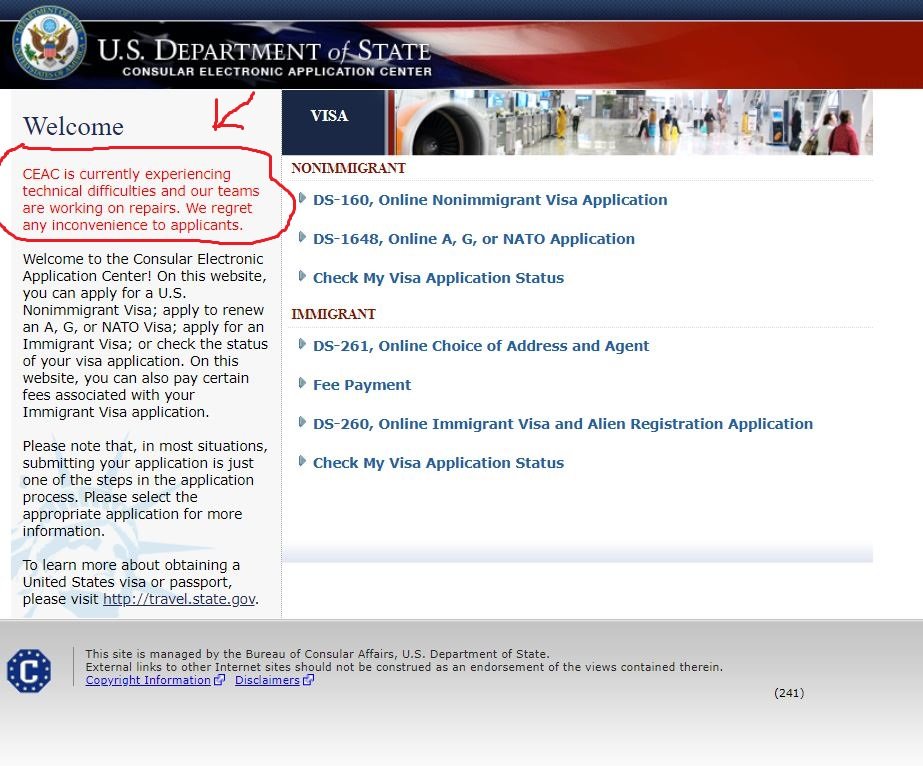923x766 pixels.
Task: Click 'To learn more about obtaining a' text
Action: point(141,582)
